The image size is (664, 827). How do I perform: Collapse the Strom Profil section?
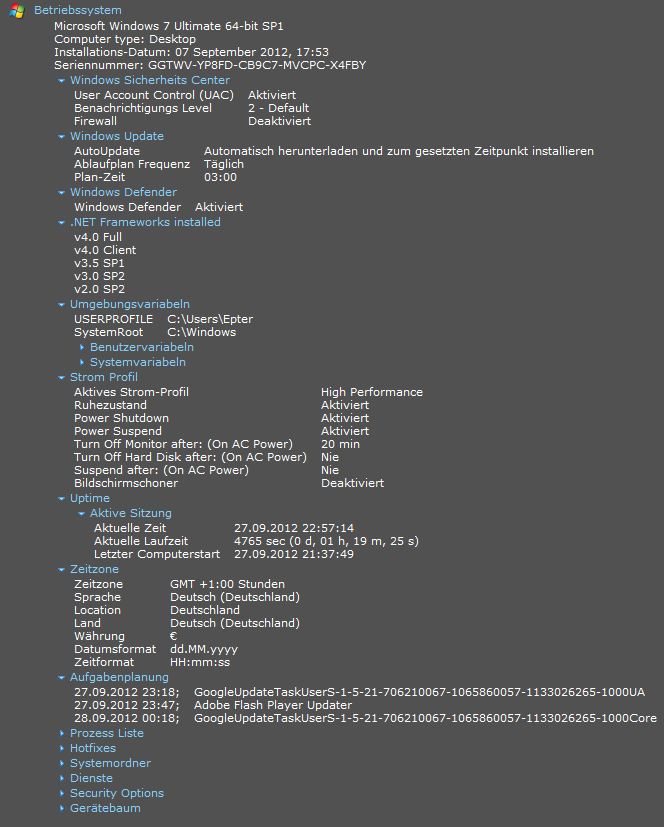[x=104, y=377]
